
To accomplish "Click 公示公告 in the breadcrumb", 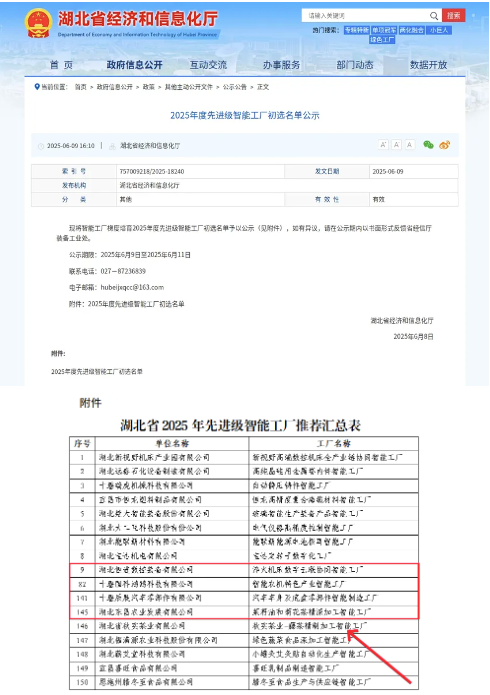I will pos(235,87).
